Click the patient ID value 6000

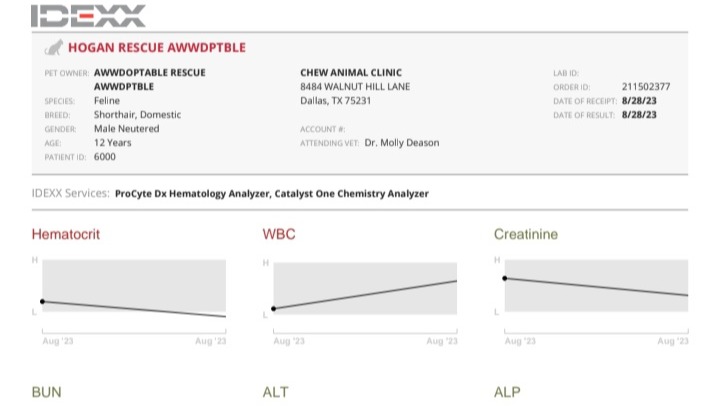[x=105, y=157]
